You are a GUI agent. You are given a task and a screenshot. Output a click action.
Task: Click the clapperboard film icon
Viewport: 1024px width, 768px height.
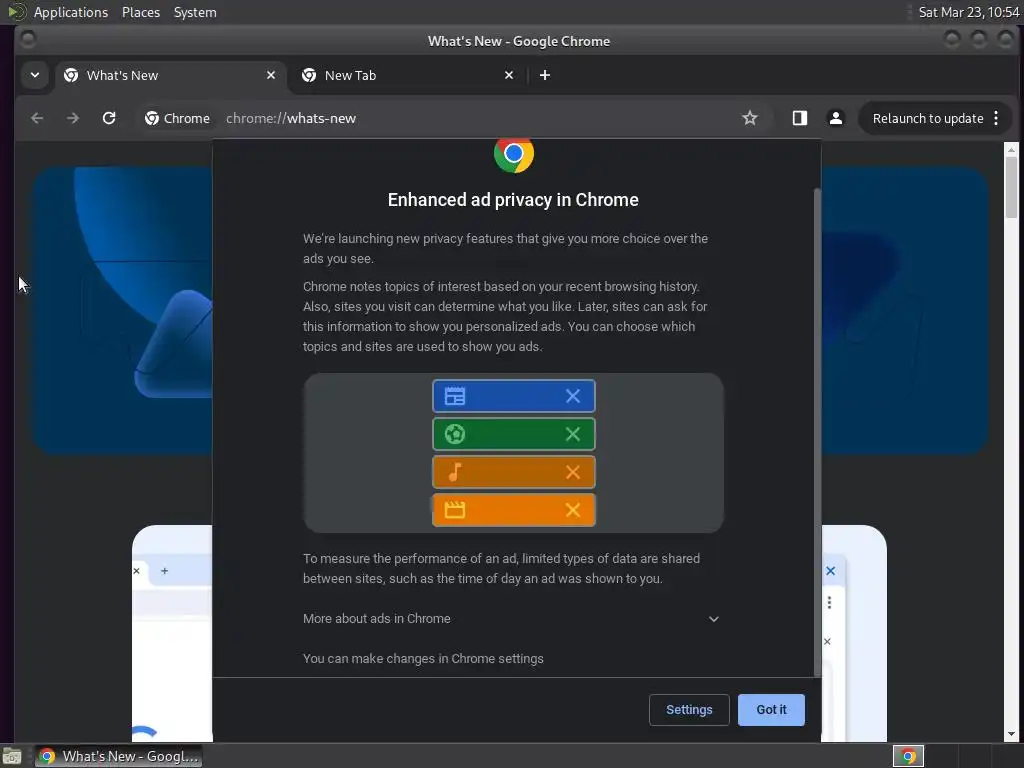pos(455,509)
